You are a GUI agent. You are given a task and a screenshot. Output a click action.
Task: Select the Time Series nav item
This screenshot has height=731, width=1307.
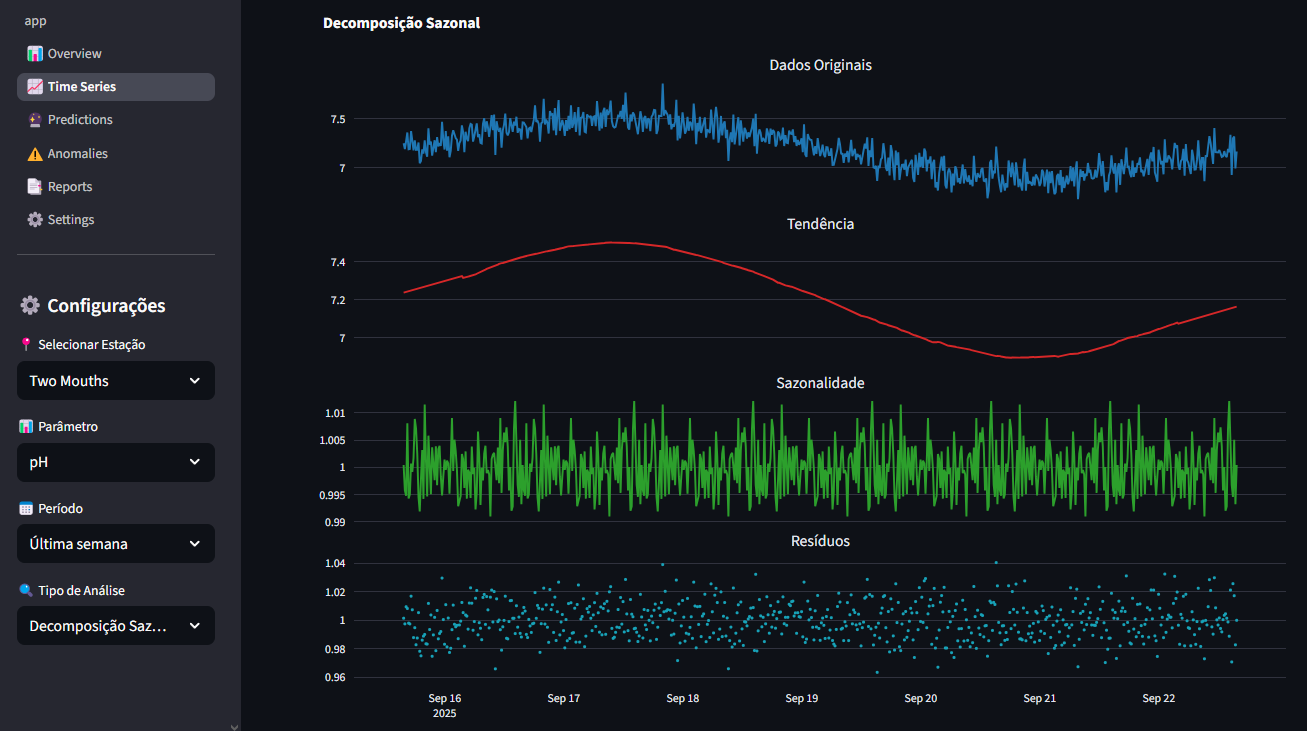(x=116, y=87)
